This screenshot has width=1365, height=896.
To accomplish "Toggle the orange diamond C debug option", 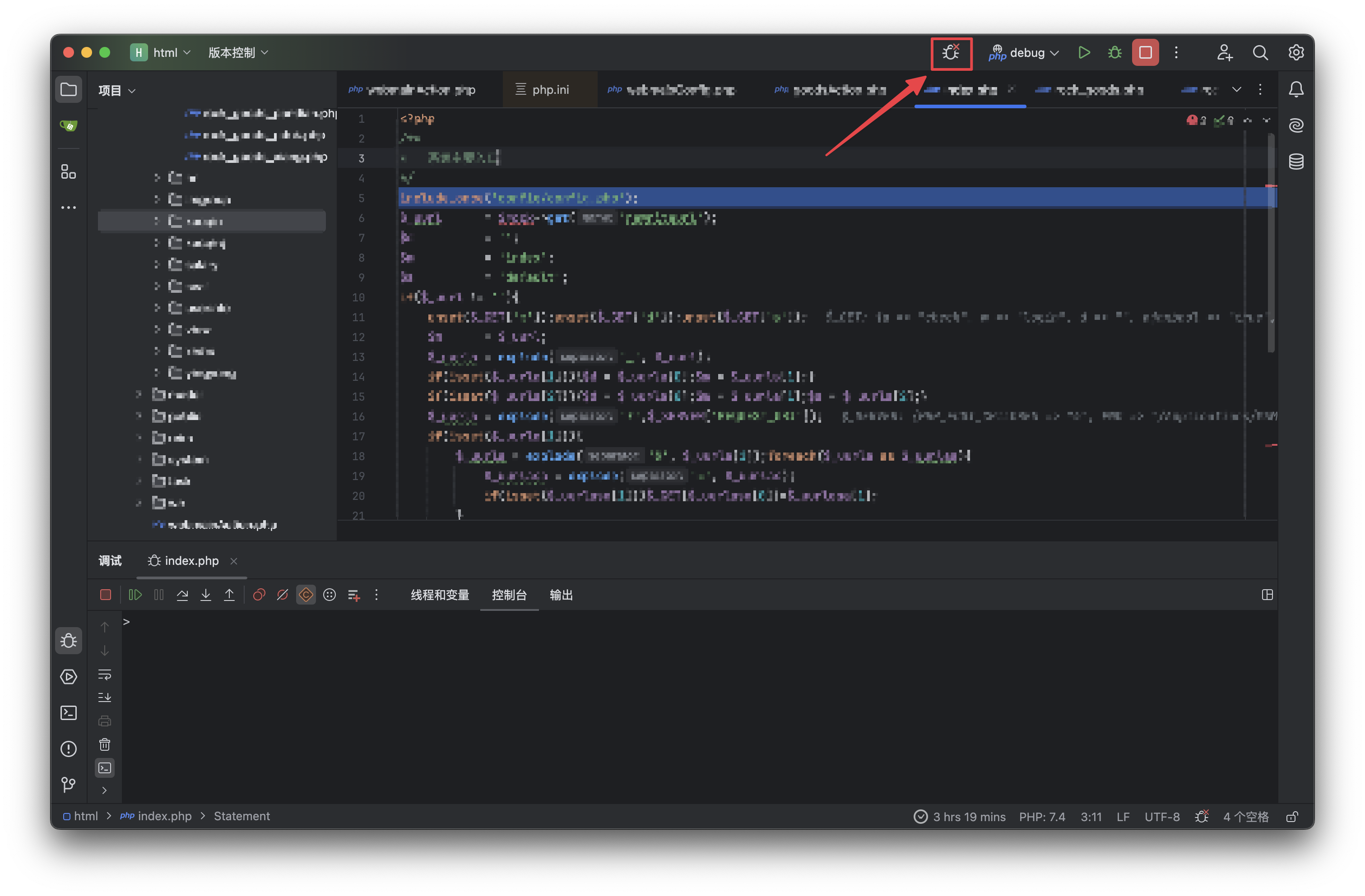I will pyautogui.click(x=306, y=595).
